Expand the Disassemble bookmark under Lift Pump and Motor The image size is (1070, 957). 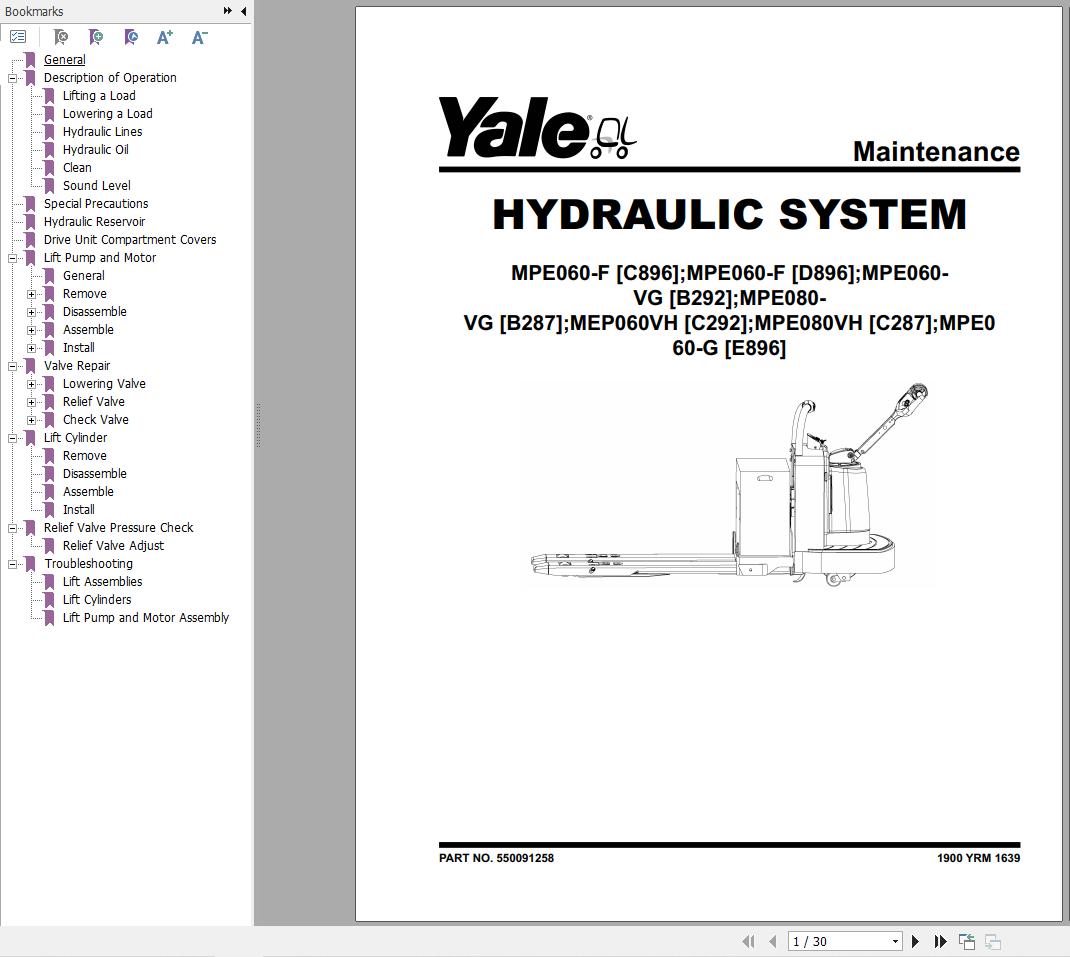click(x=31, y=313)
